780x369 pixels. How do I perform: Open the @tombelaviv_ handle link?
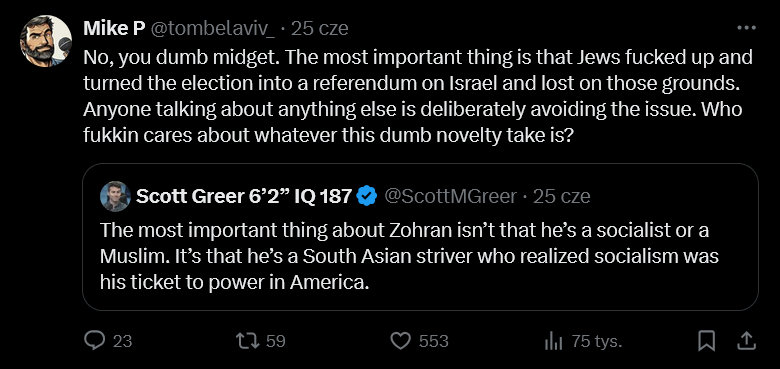point(212,29)
